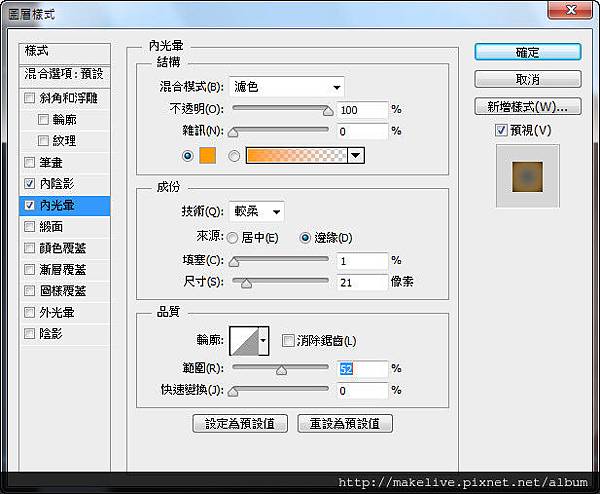Enable the 緞面 checkbox
Viewport: 600px width, 494px height.
point(29,227)
